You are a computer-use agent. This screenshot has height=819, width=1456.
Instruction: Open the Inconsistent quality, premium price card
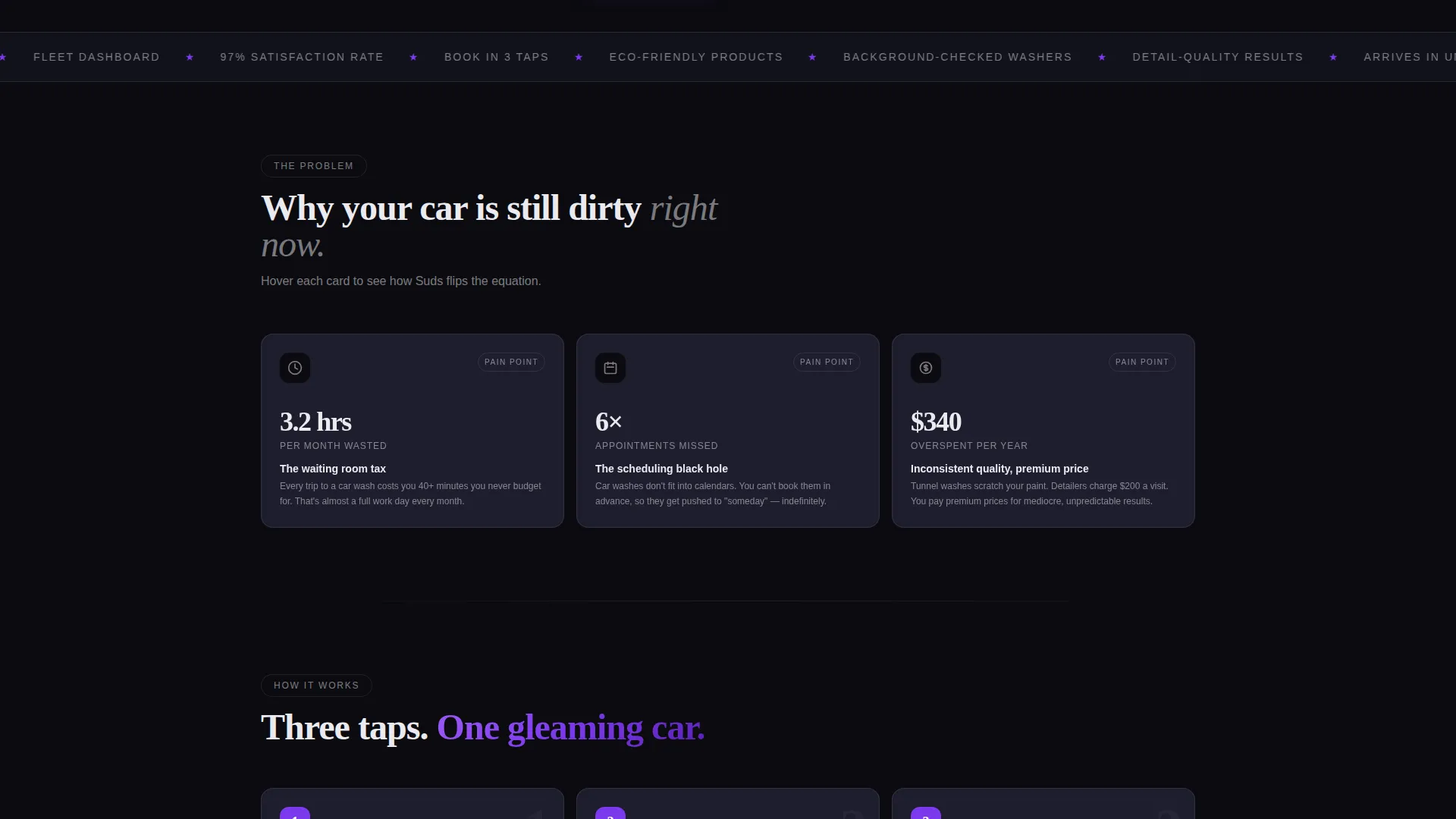pyautogui.click(x=1043, y=431)
